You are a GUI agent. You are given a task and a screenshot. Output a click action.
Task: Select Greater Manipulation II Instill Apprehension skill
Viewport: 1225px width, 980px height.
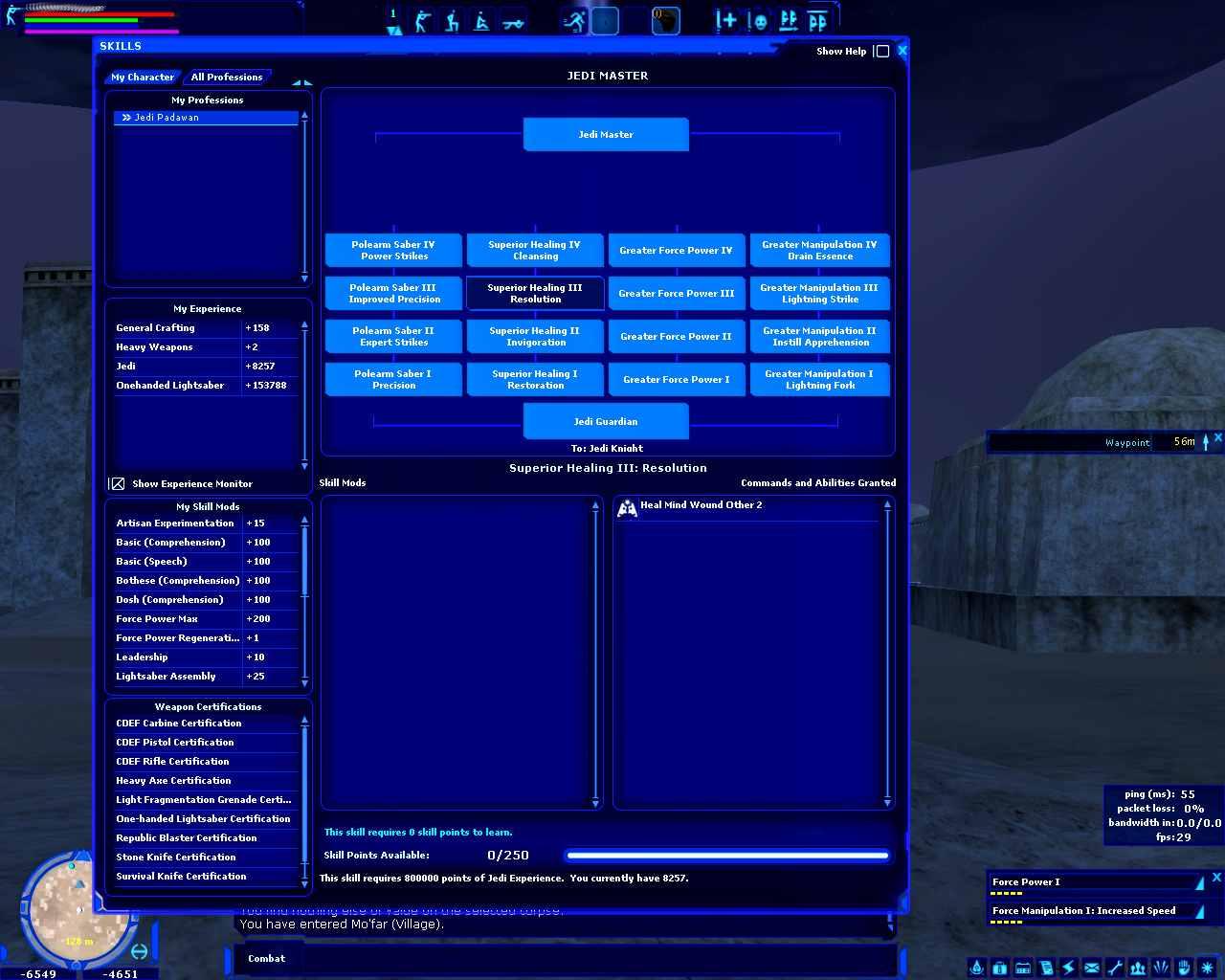(820, 337)
